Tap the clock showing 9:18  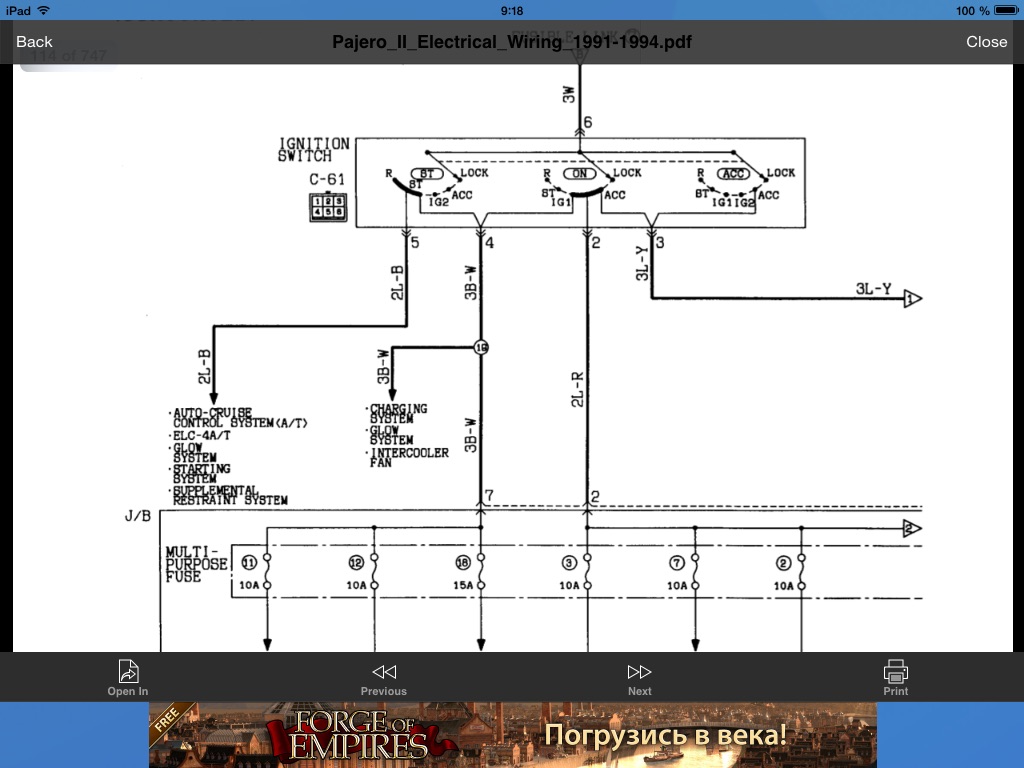511,10
